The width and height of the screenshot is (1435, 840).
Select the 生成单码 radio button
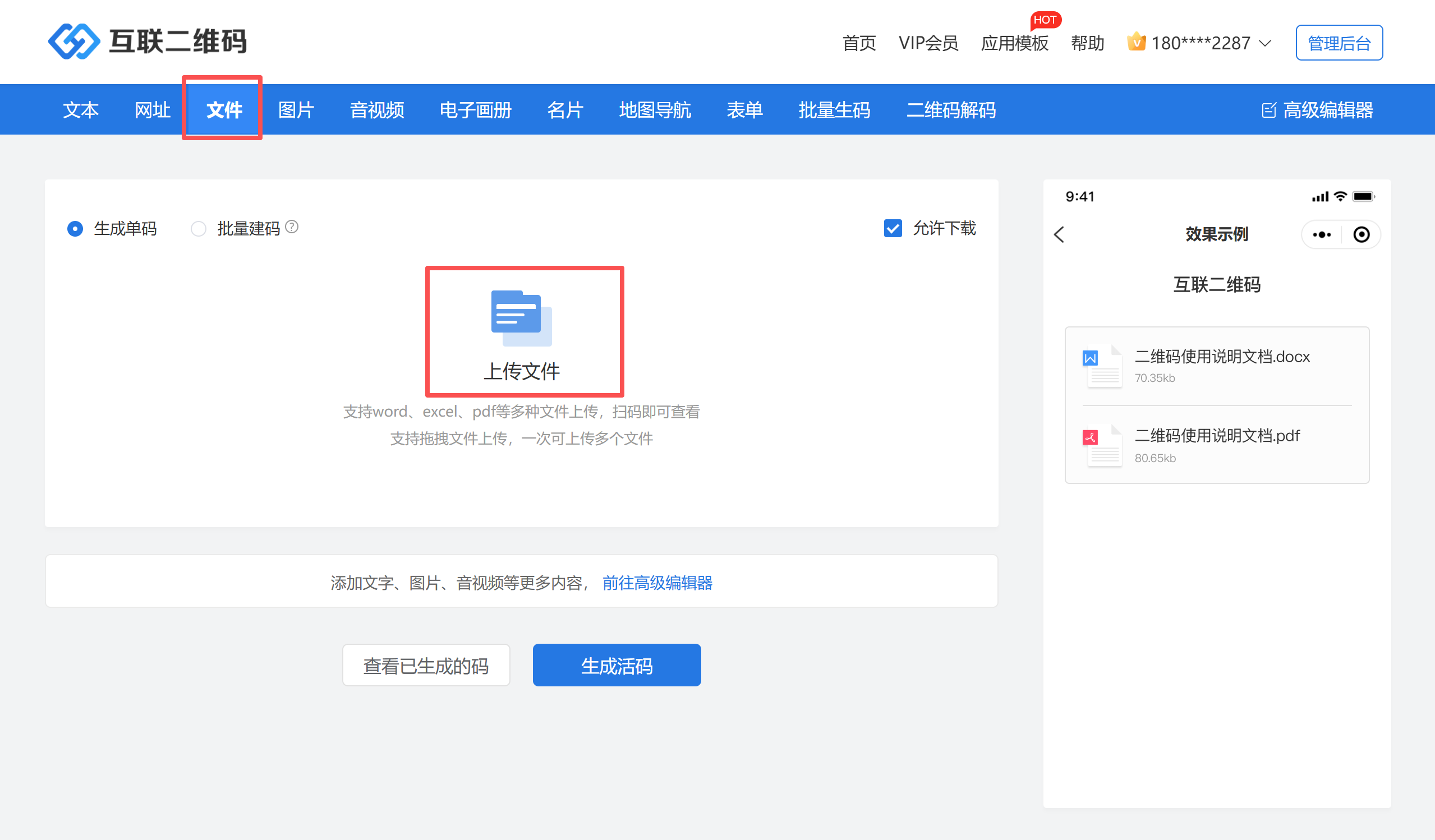pyautogui.click(x=75, y=229)
